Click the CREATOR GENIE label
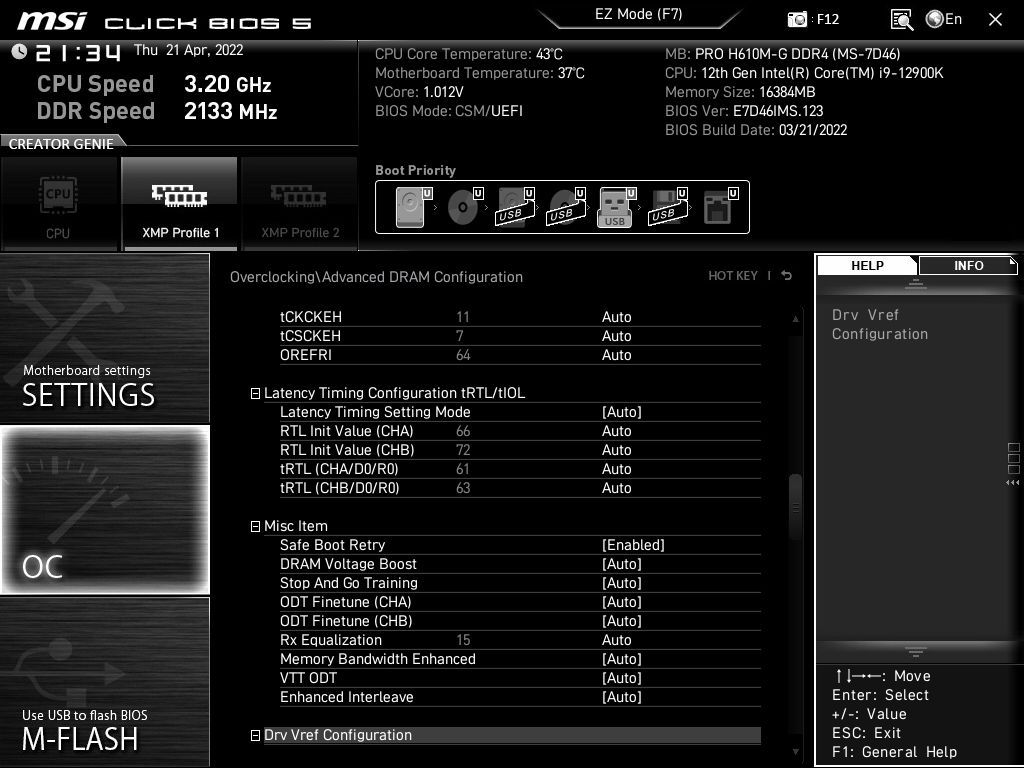The width and height of the screenshot is (1024, 768). click(61, 144)
